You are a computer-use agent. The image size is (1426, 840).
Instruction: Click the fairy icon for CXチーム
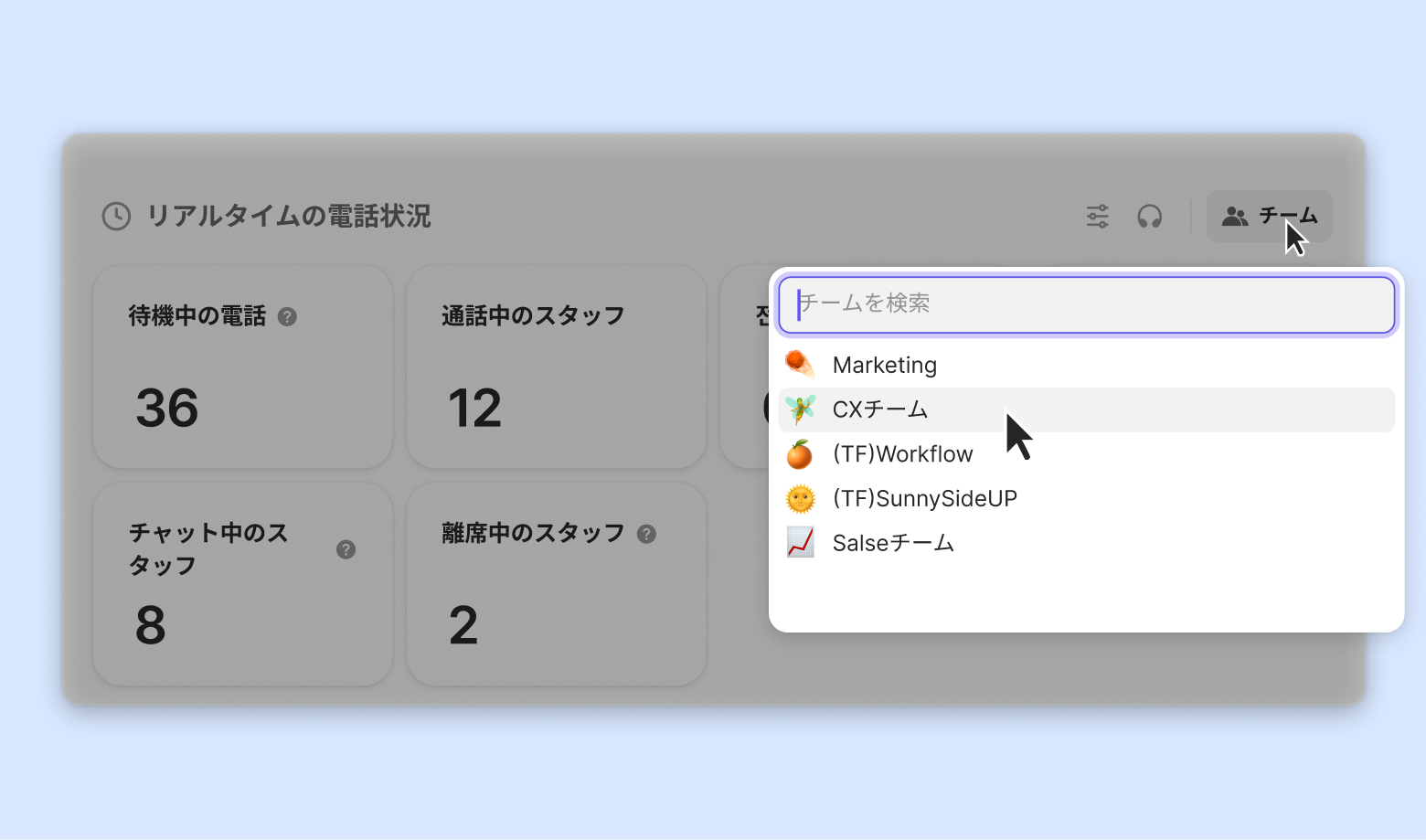click(x=800, y=409)
